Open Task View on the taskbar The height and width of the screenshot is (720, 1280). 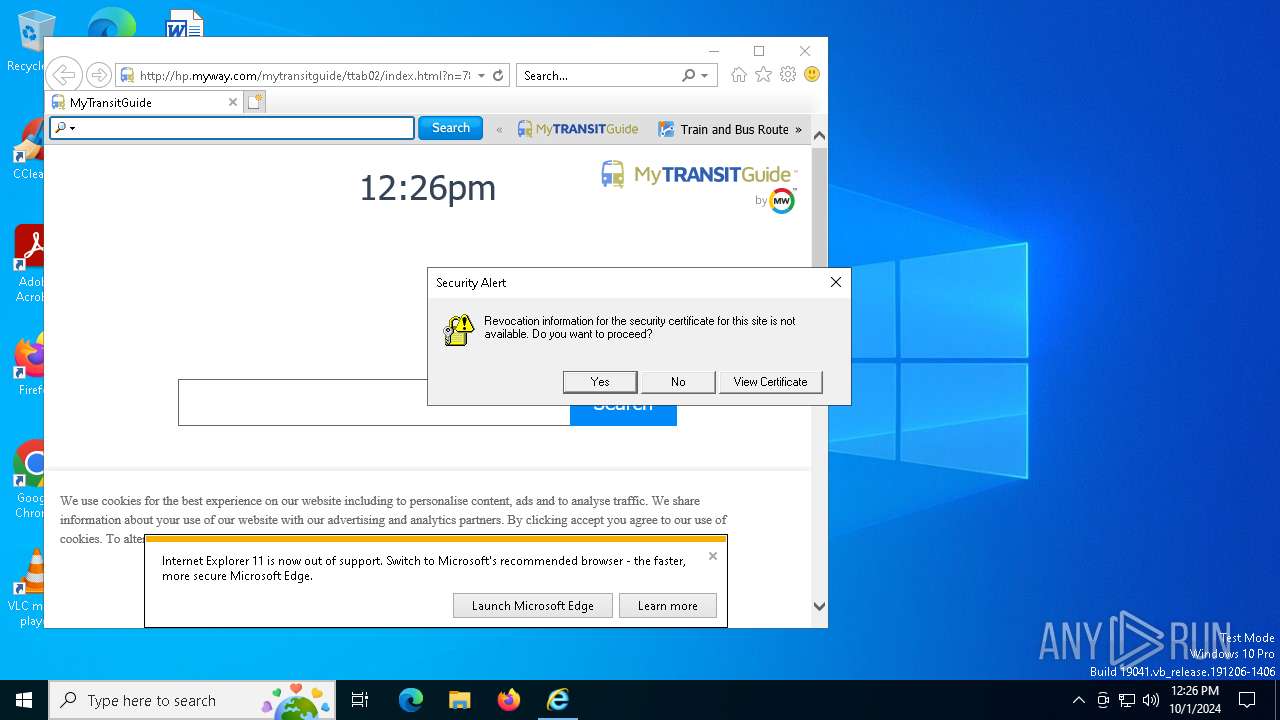click(360, 700)
